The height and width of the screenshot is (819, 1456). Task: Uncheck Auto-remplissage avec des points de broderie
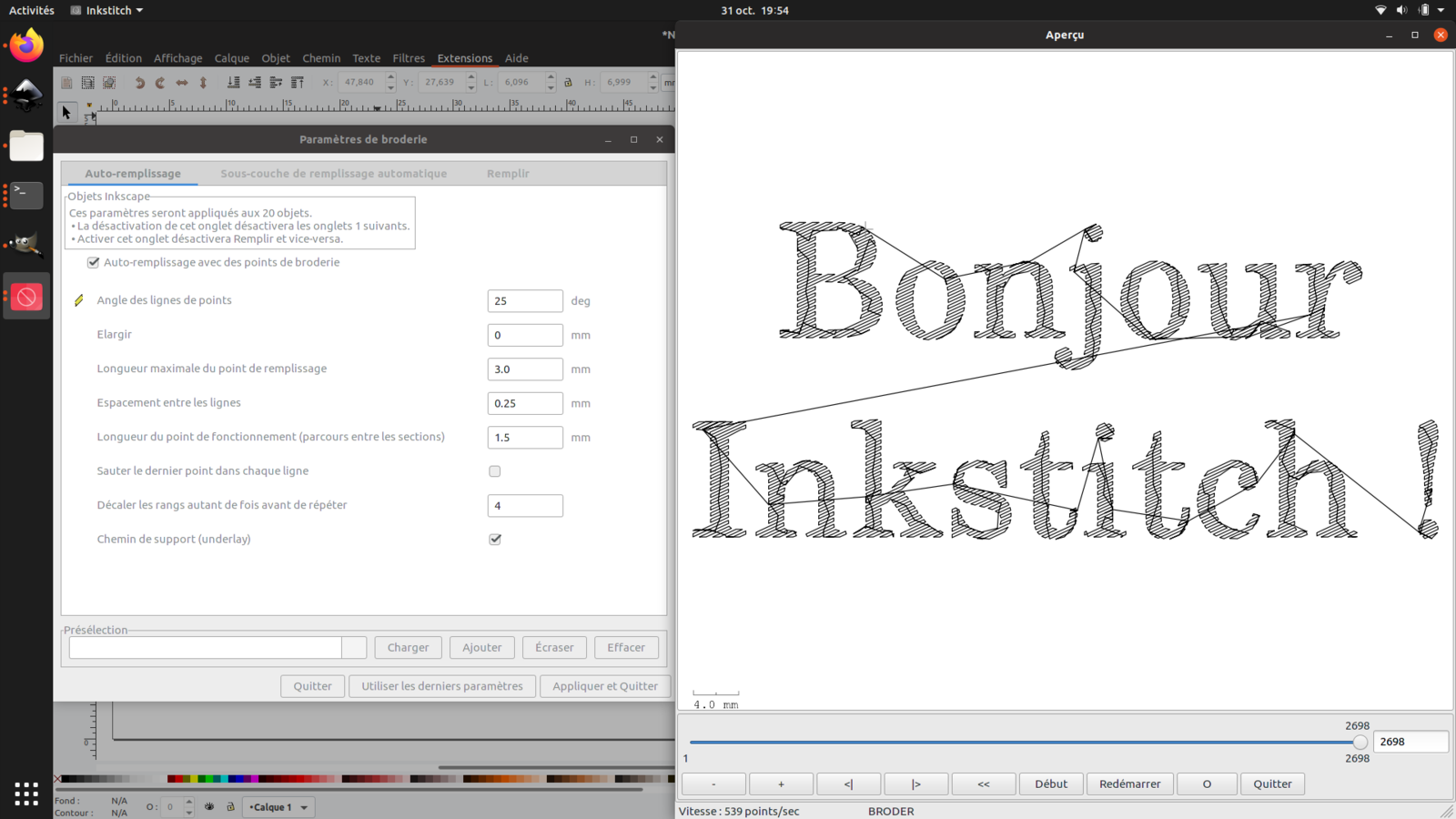[x=93, y=262]
